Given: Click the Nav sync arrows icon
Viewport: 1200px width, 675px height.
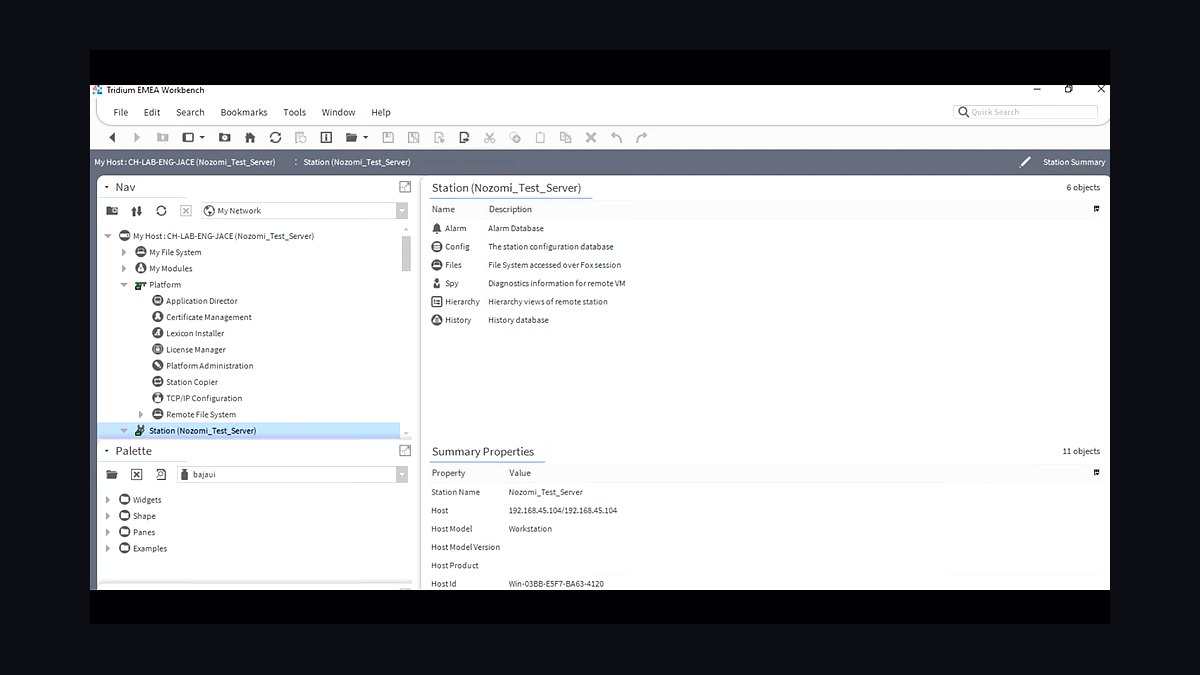Looking at the screenshot, I should point(137,211).
